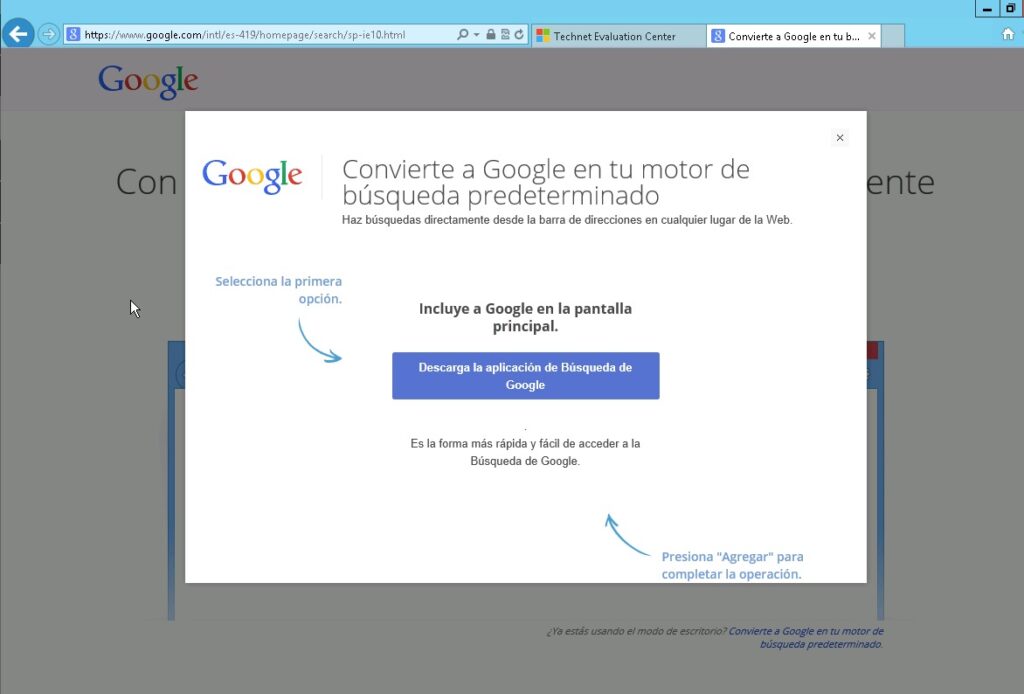Image resolution: width=1024 pixels, height=694 pixels.
Task: Click the text ¿Ya estás usando el modo de escritorio?
Action: 636,631
